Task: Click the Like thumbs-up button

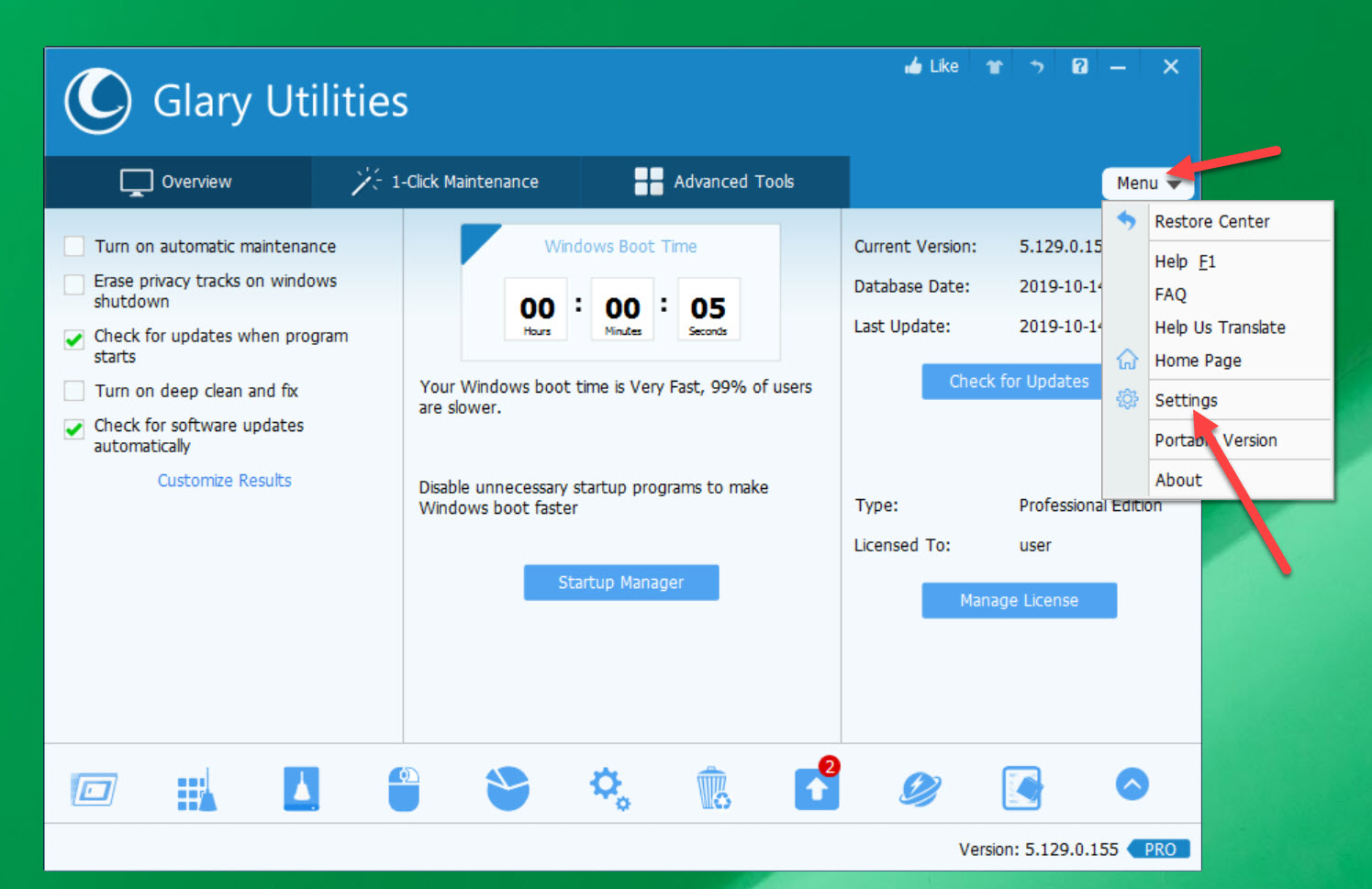Action: [931, 66]
